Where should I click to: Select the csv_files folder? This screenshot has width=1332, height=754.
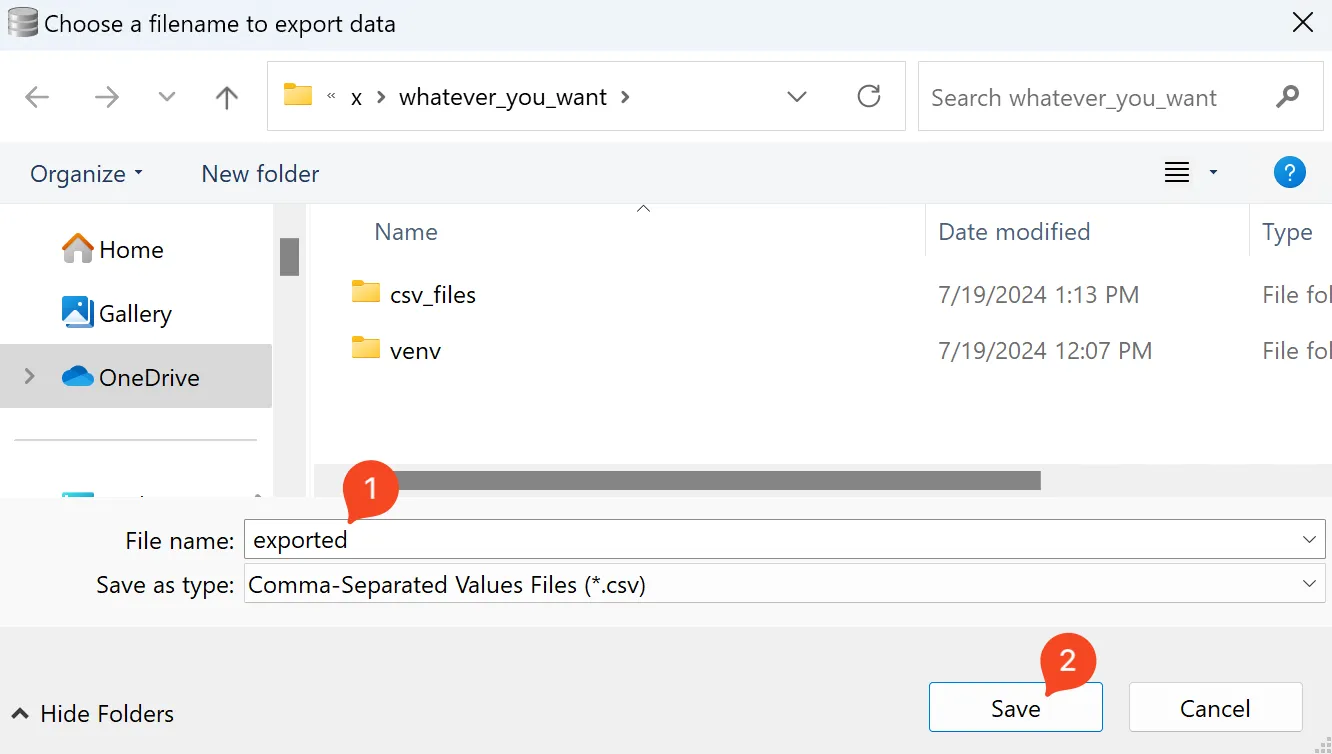(433, 295)
